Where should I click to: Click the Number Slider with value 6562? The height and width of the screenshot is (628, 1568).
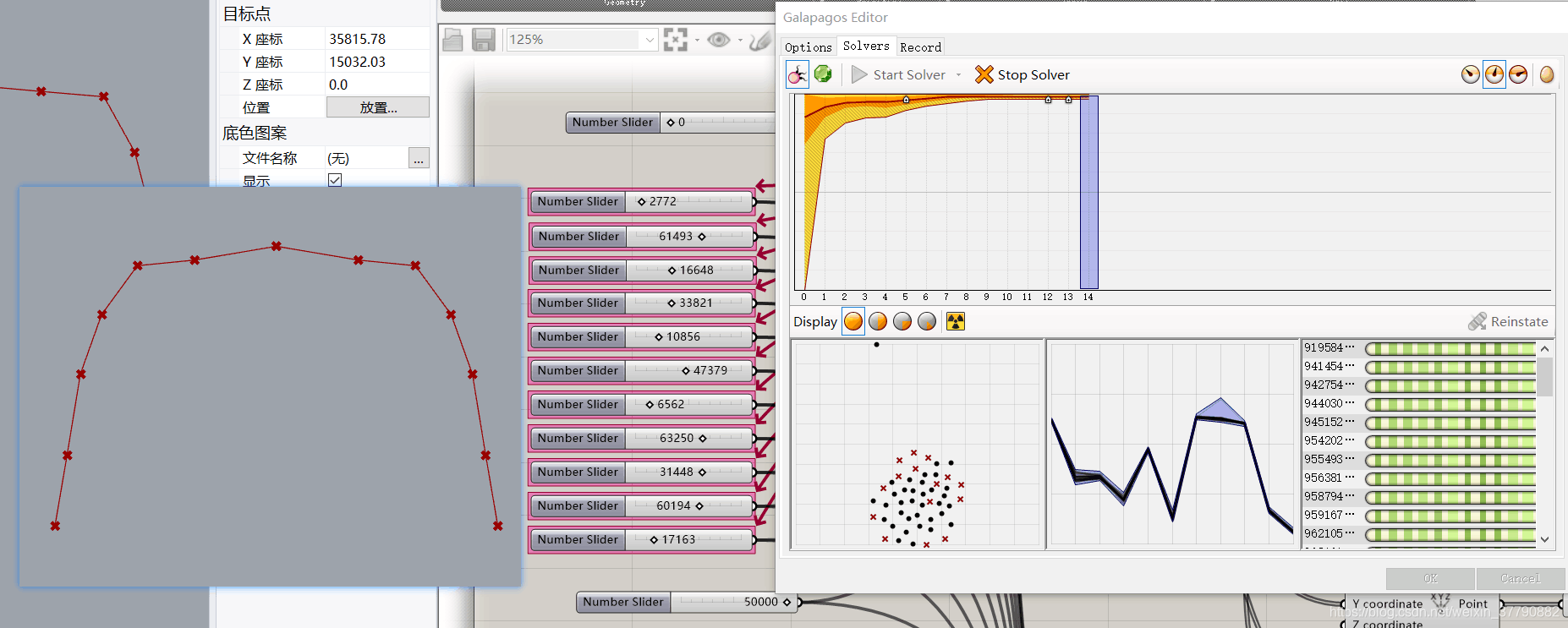pos(642,404)
